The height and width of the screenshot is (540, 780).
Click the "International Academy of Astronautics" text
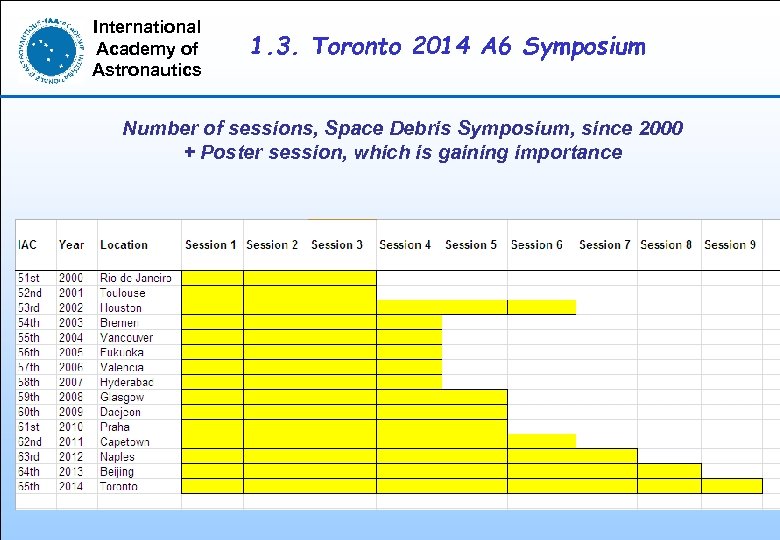coord(147,48)
